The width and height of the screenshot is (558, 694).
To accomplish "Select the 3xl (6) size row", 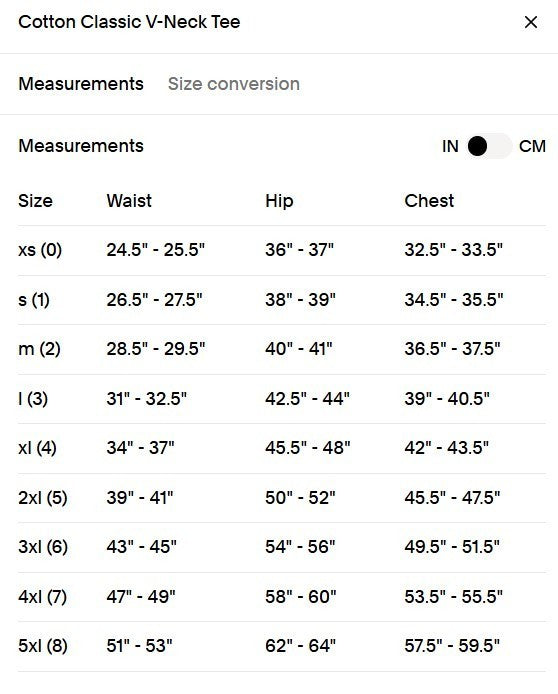I will coord(282,547).
